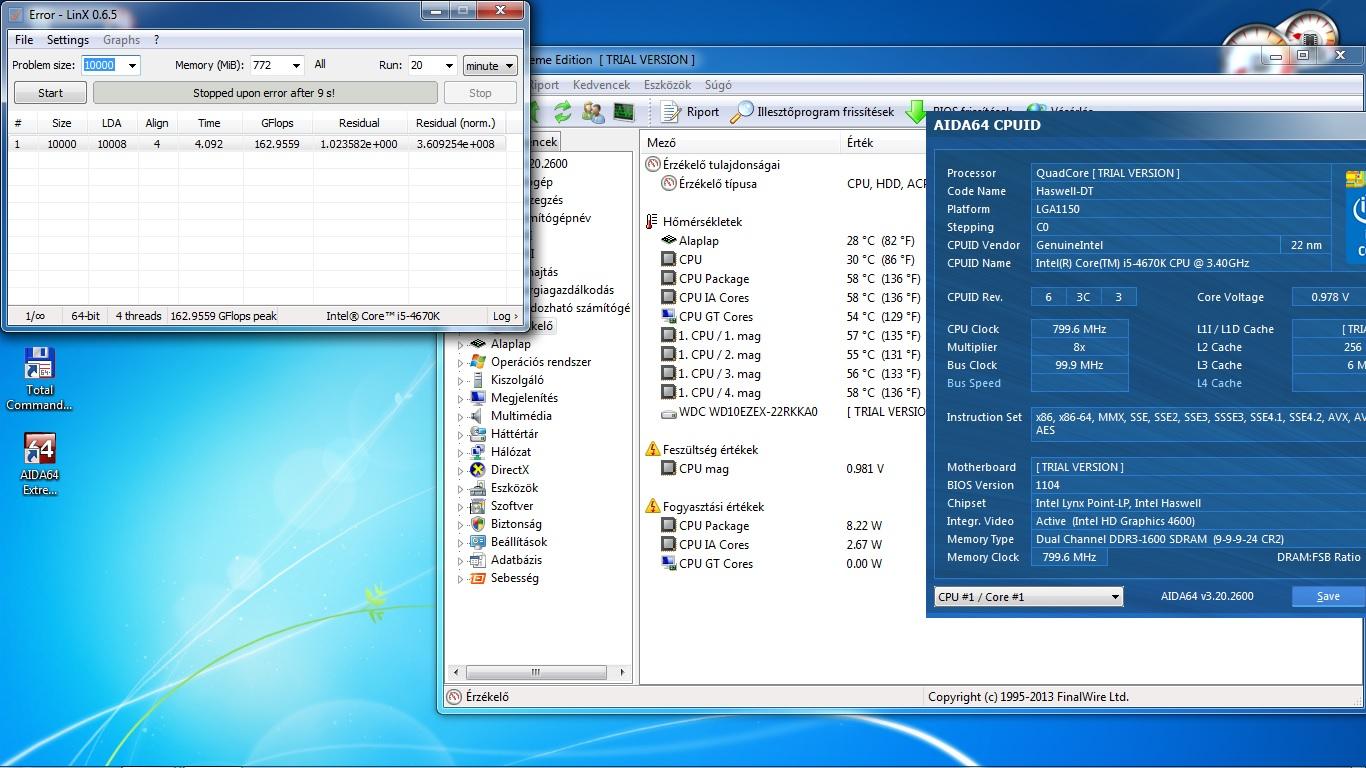Click the Sebesség benchmark icon in tree
1366x768 pixels.
[477, 578]
